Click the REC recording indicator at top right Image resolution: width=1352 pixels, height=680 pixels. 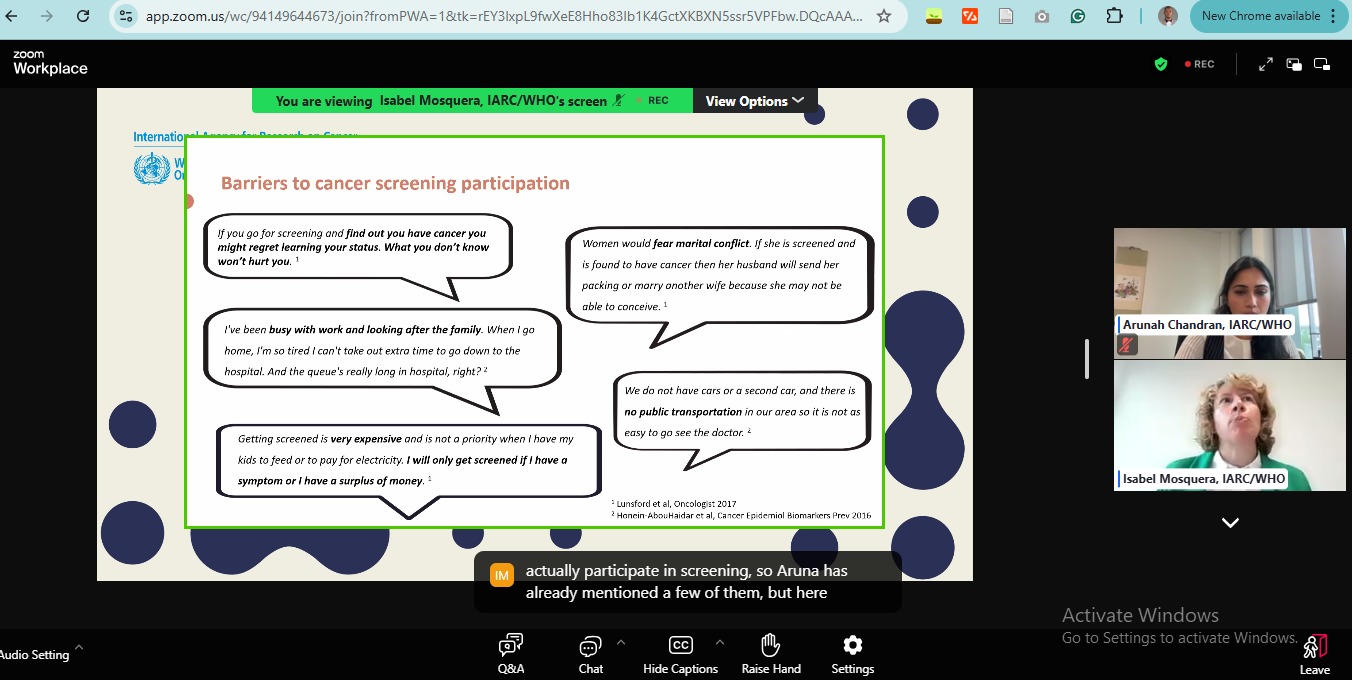tap(1199, 64)
